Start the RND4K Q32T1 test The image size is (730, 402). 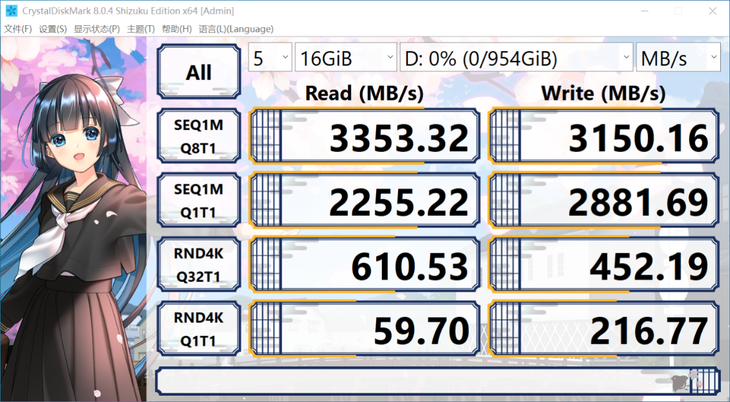tap(199, 265)
